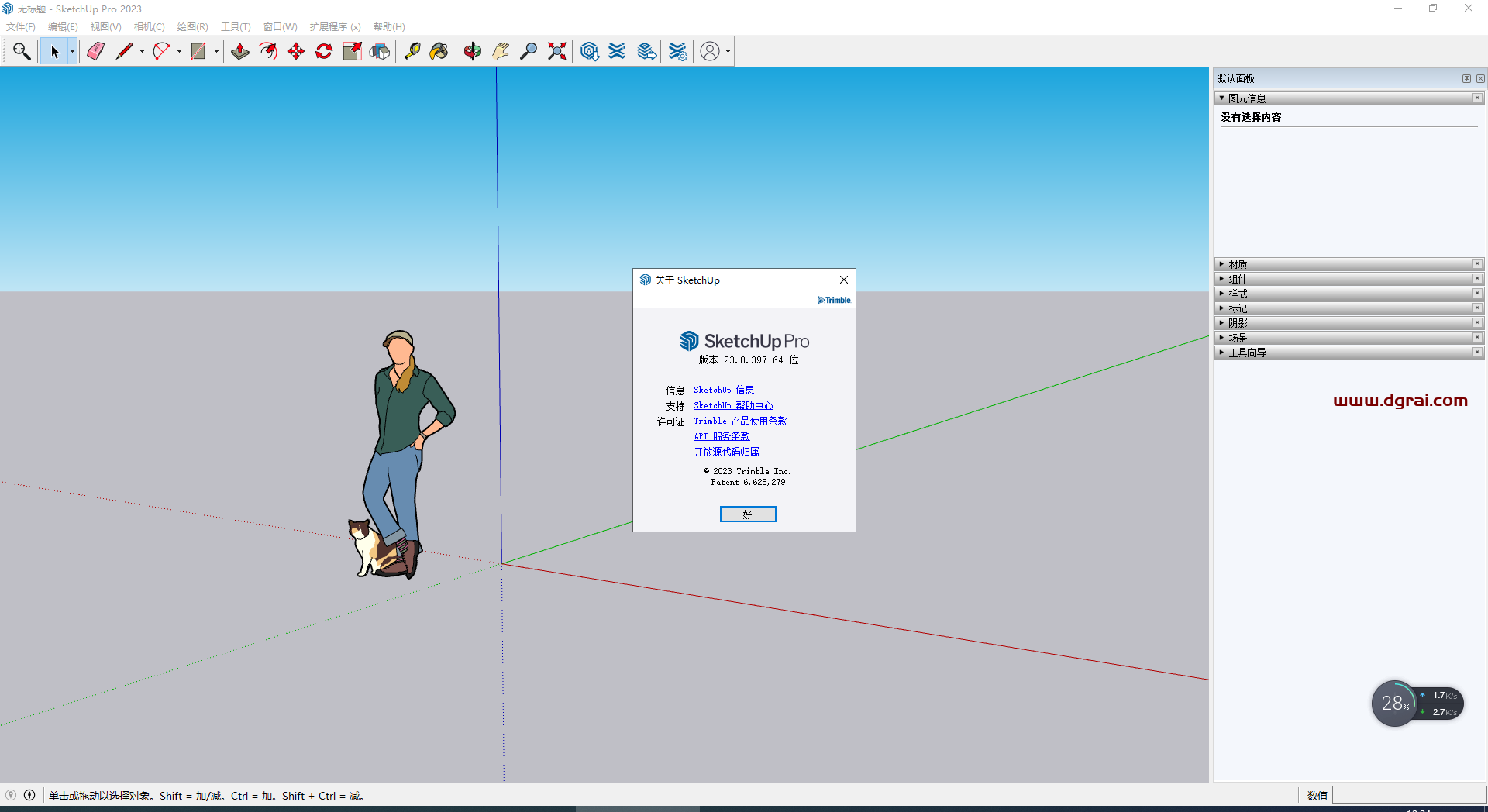Open the 扩展程序 menu
This screenshot has width=1488, height=812.
(x=334, y=26)
